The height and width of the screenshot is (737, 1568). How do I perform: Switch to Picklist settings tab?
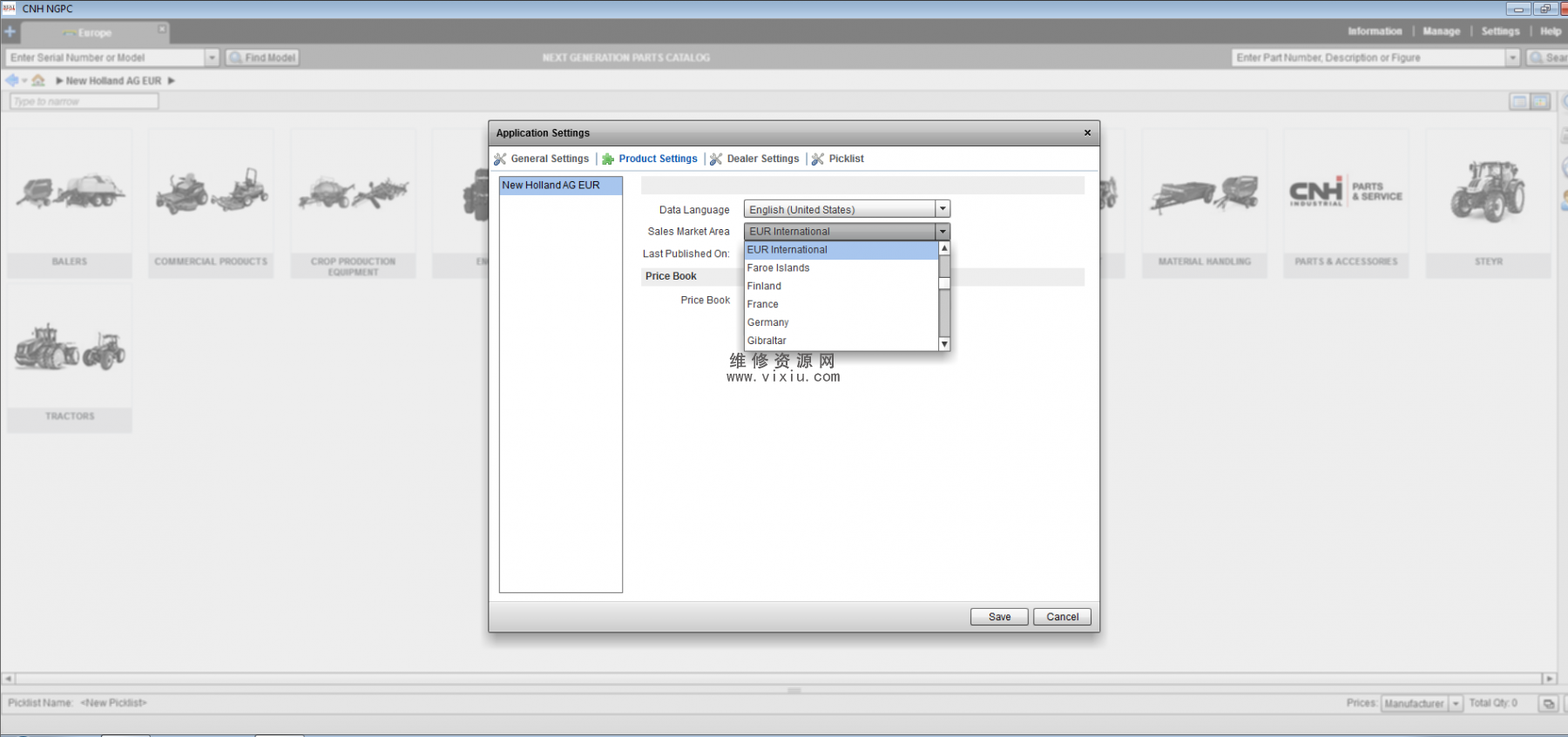(838, 159)
